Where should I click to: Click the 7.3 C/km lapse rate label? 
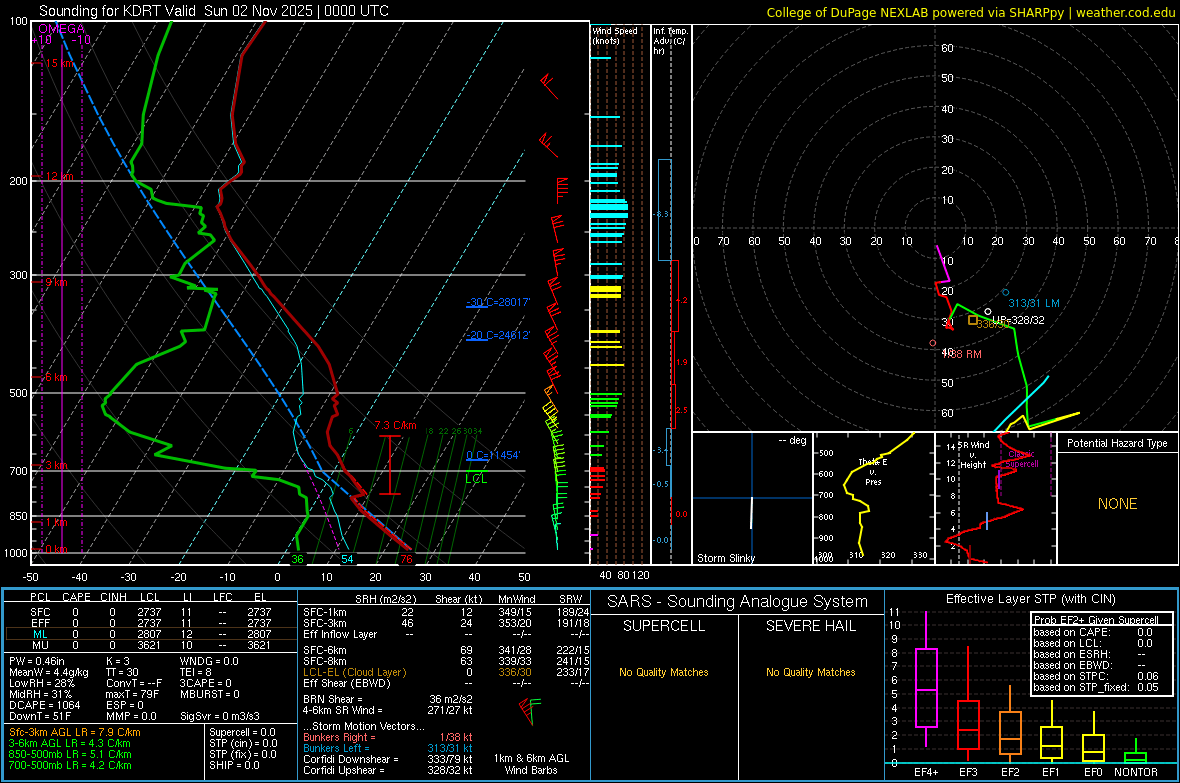(x=396, y=425)
